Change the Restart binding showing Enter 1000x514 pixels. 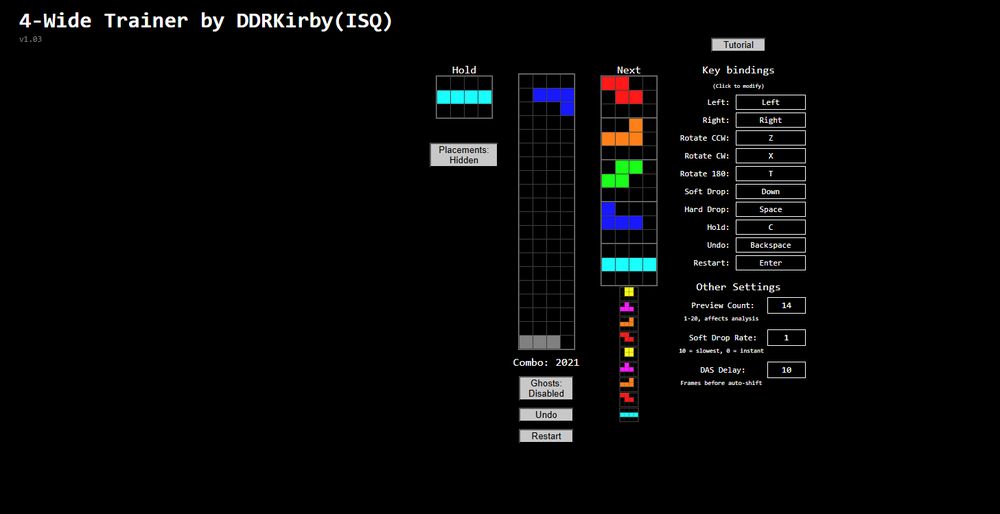tap(770, 263)
